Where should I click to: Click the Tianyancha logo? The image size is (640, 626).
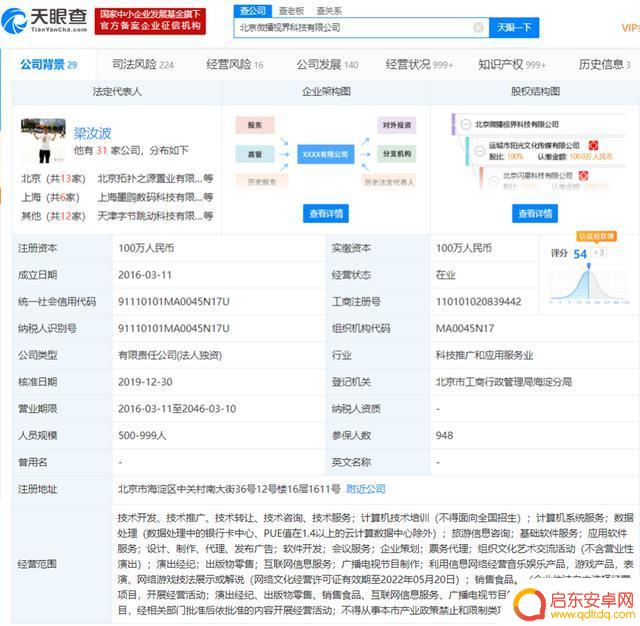click(x=44, y=20)
